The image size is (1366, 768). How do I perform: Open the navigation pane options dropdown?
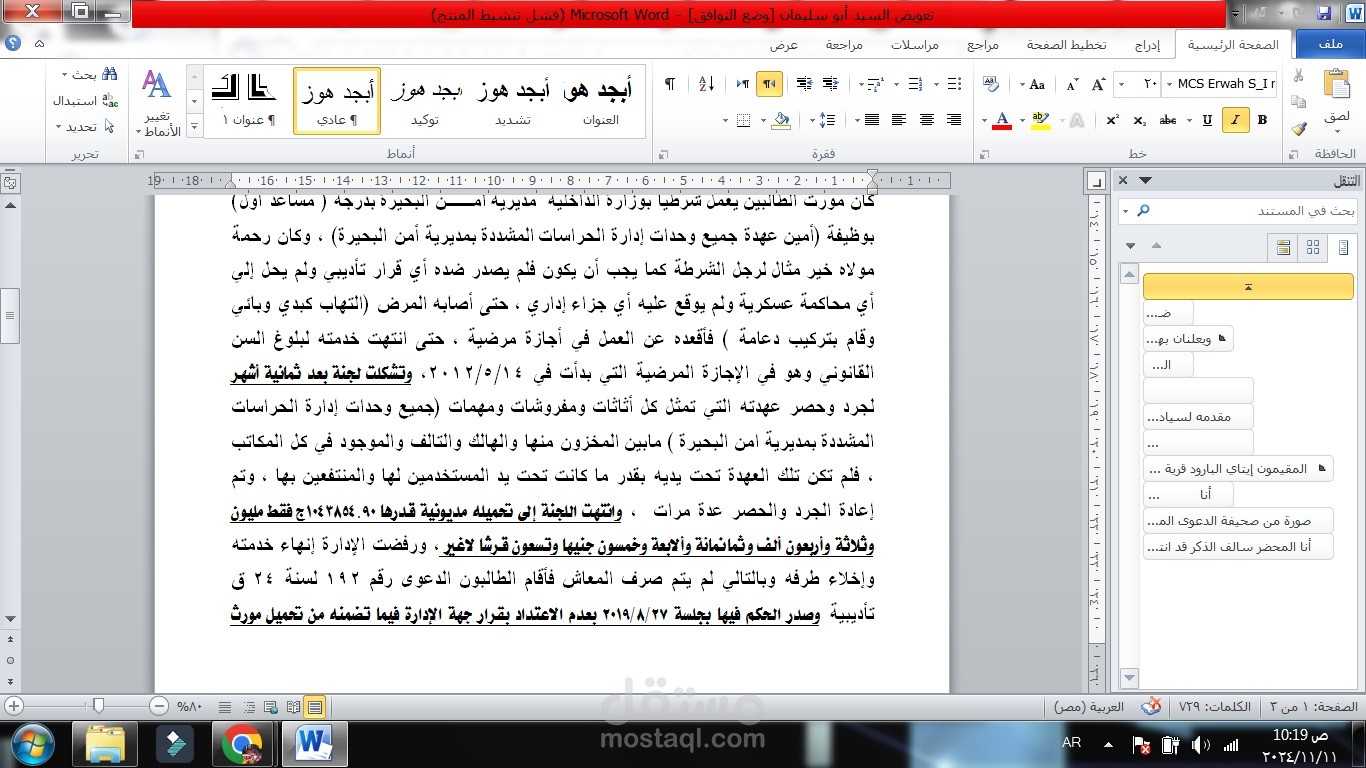pos(1145,180)
